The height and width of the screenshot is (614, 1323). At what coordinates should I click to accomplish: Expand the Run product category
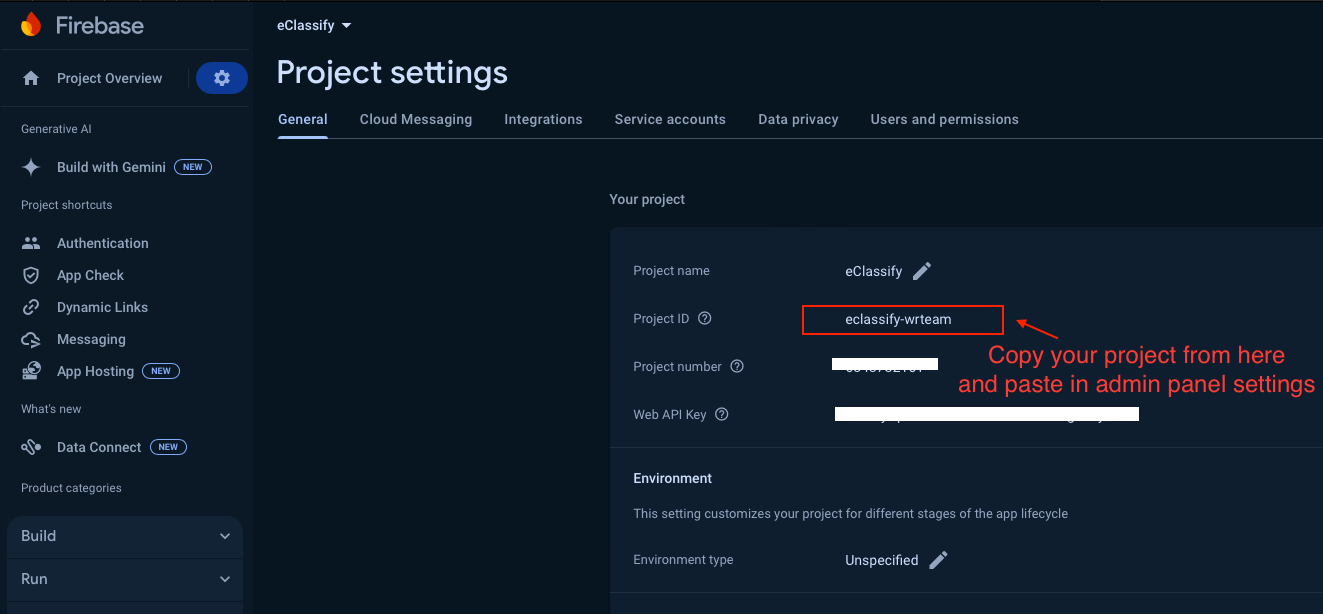[225, 579]
